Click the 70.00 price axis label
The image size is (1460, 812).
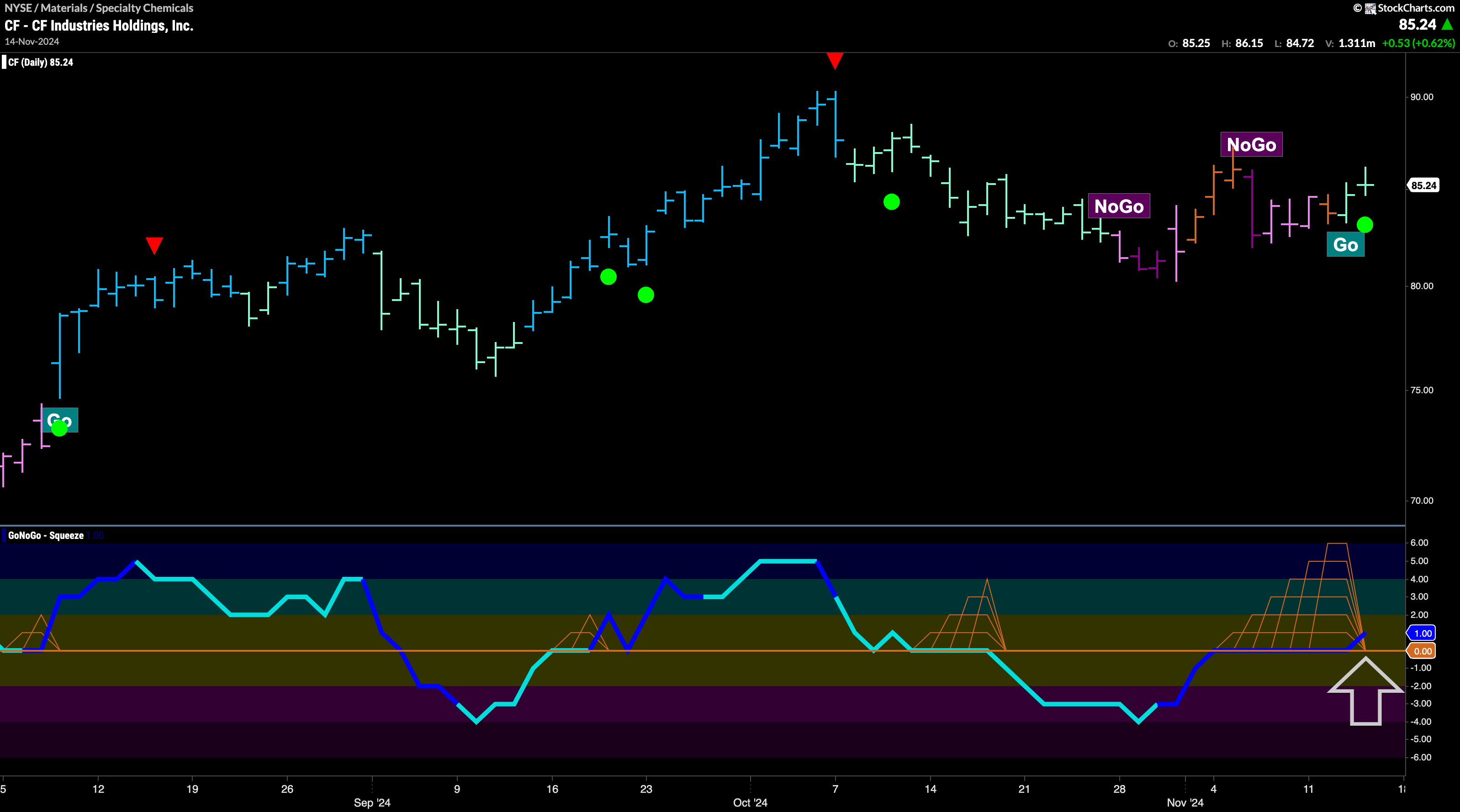pyautogui.click(x=1422, y=501)
